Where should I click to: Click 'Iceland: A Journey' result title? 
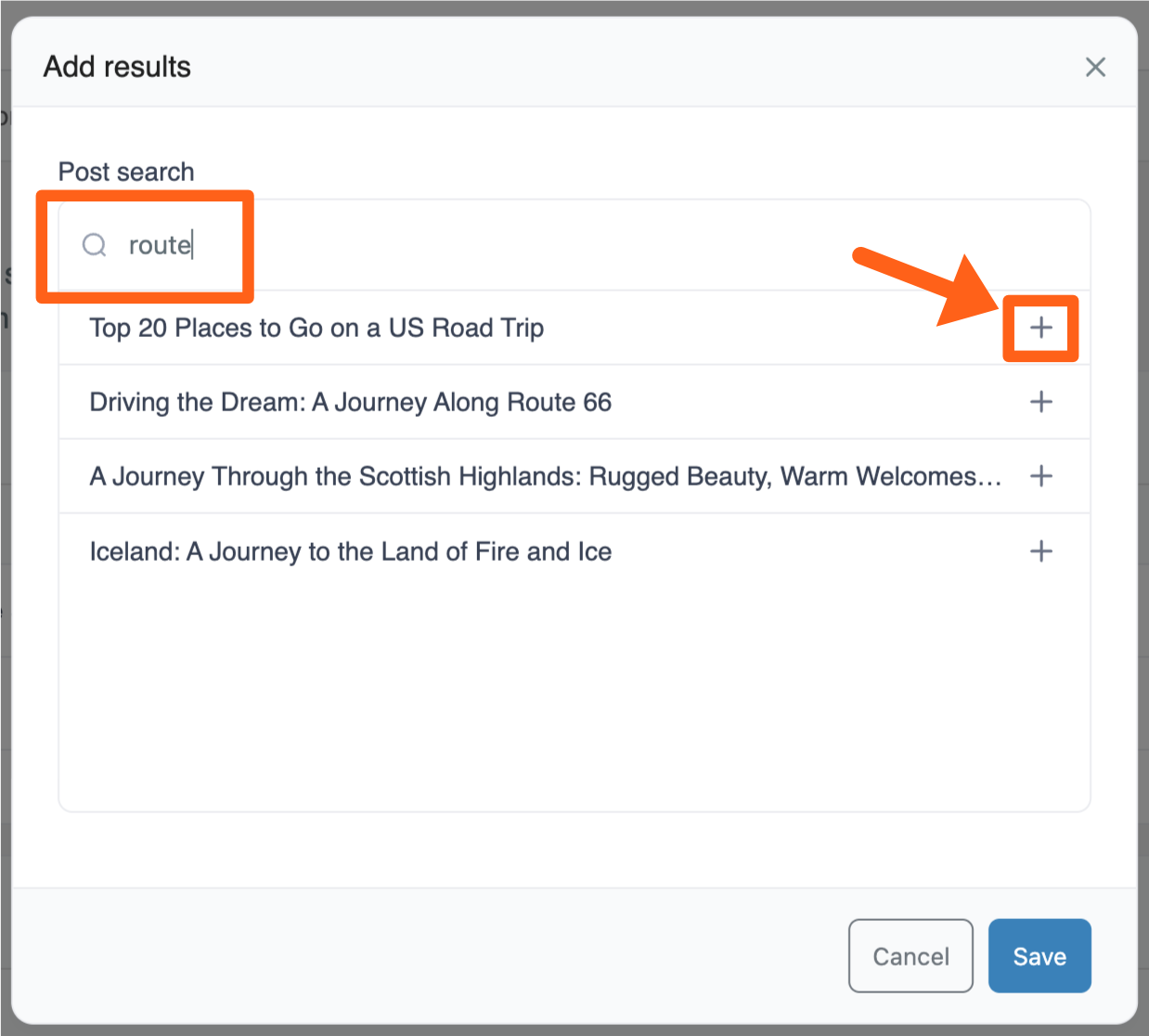(x=350, y=551)
